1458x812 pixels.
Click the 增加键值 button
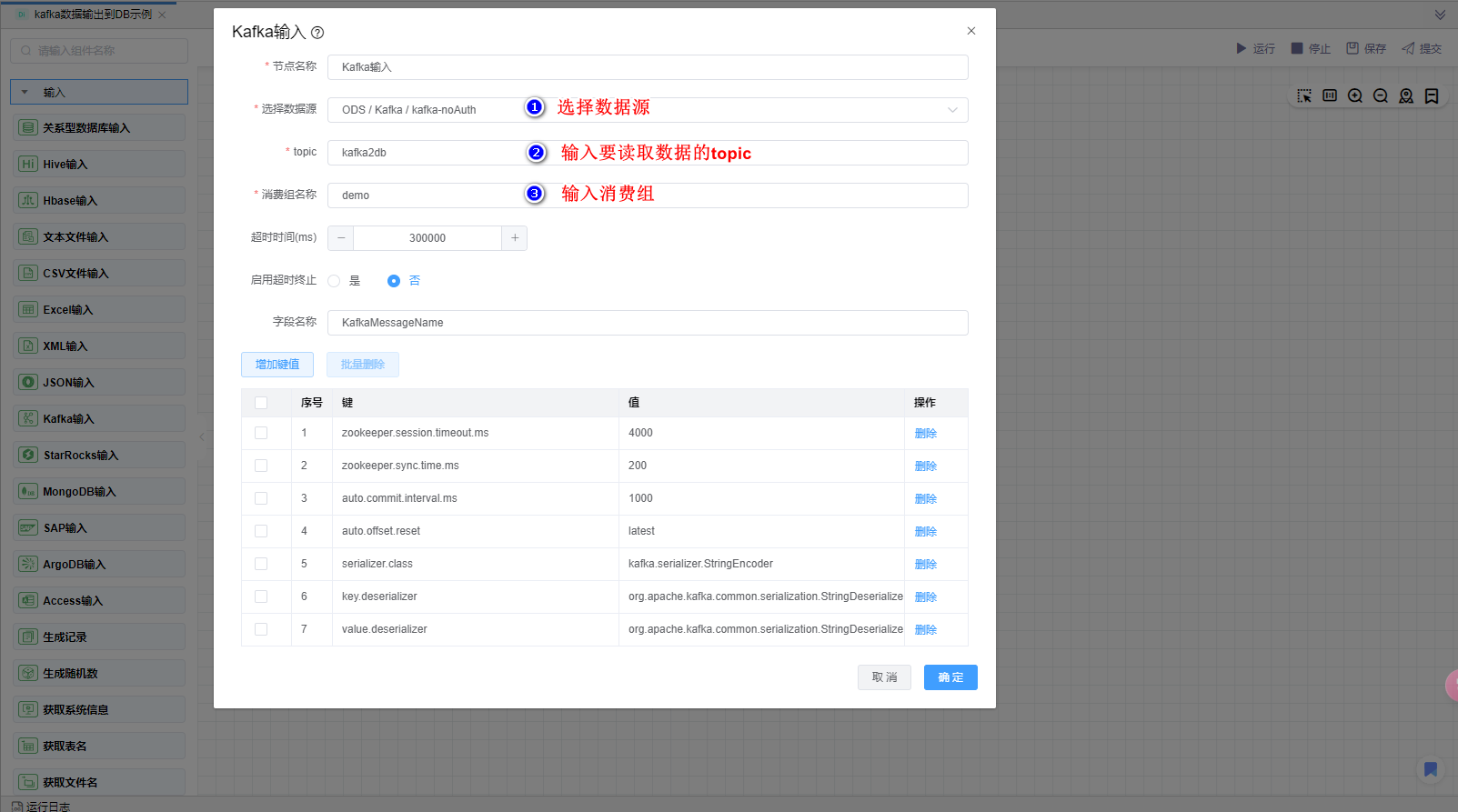(277, 365)
